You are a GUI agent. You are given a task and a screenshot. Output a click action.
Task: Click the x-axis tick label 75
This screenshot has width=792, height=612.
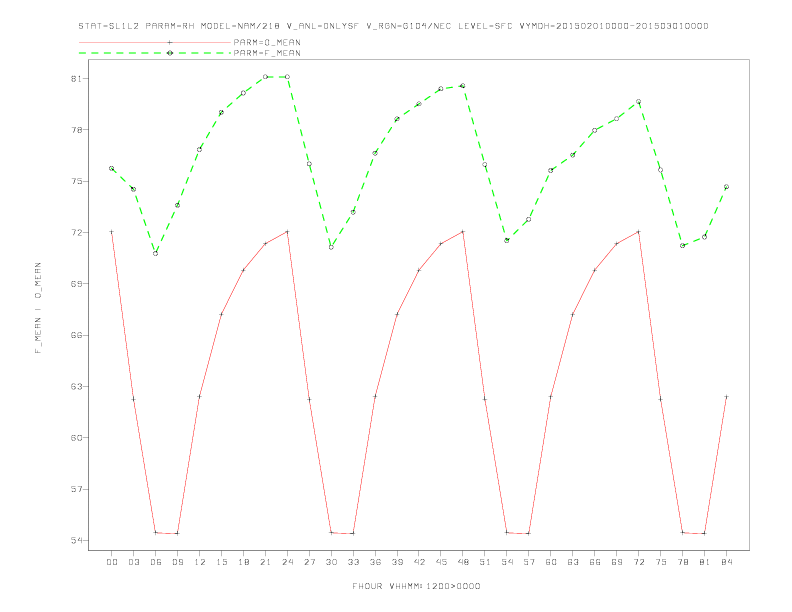click(x=661, y=562)
